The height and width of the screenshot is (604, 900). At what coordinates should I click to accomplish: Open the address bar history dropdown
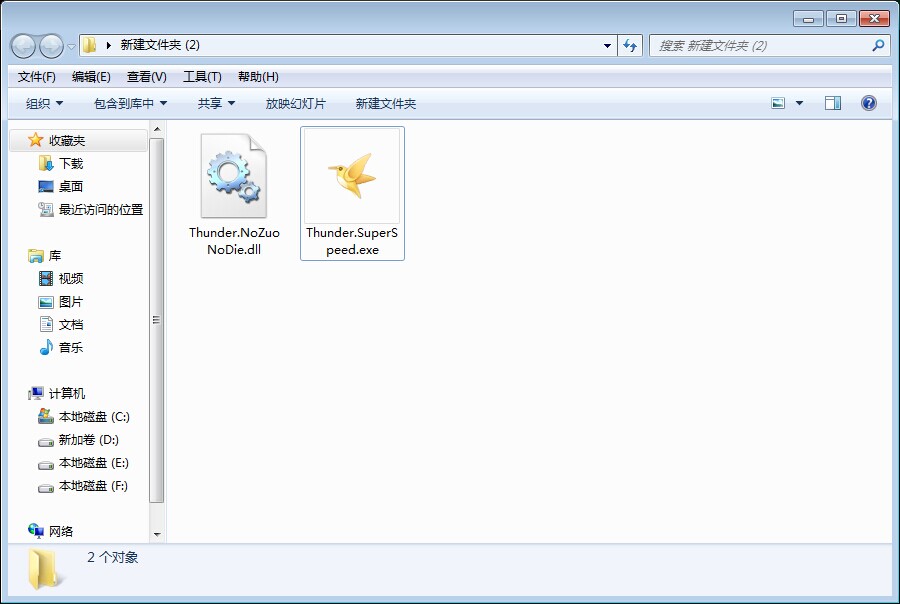(x=607, y=45)
